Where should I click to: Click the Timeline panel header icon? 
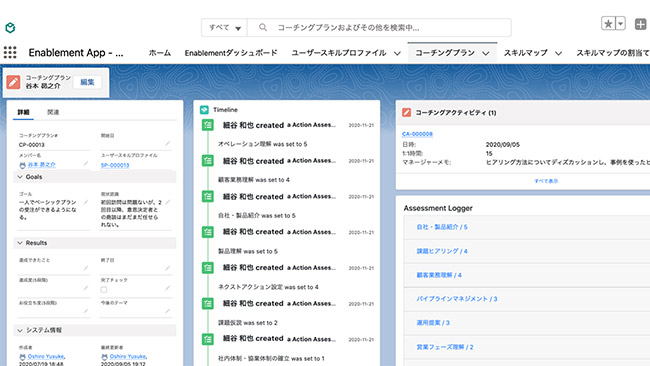coord(204,110)
